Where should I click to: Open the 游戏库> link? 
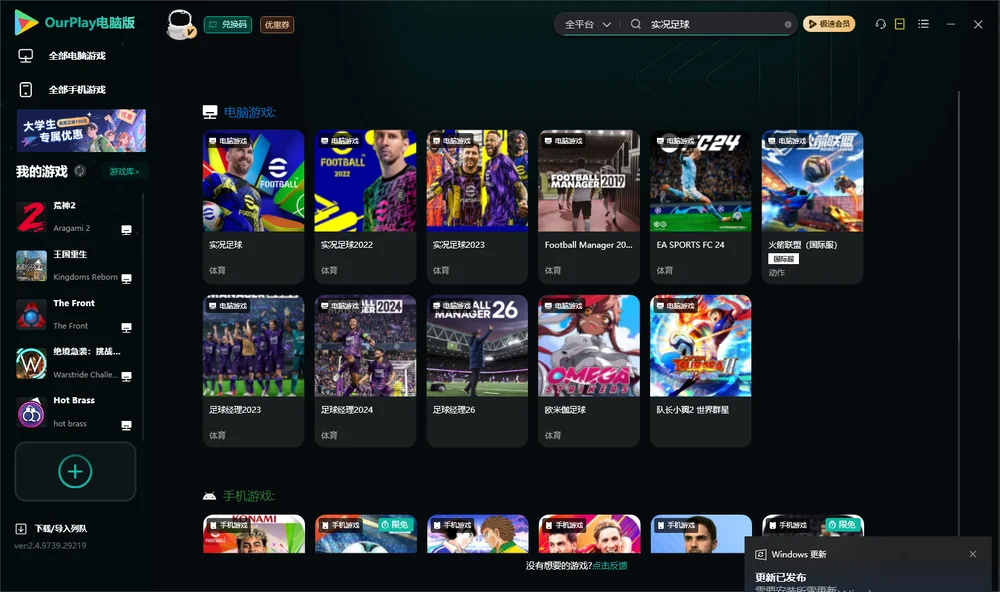click(124, 172)
